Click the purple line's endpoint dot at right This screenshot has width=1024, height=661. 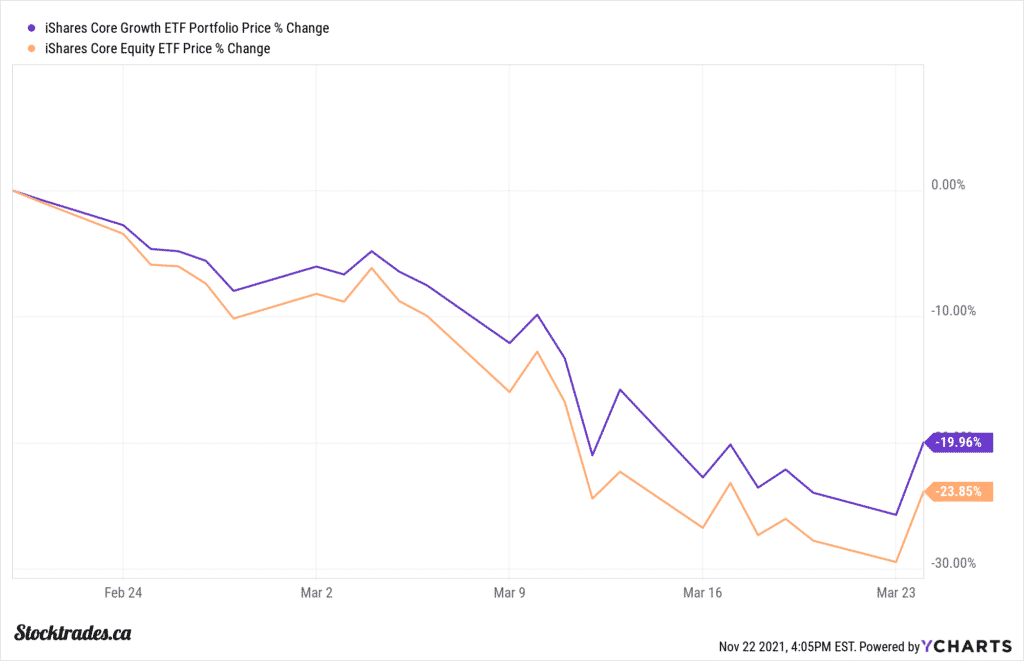(924, 441)
